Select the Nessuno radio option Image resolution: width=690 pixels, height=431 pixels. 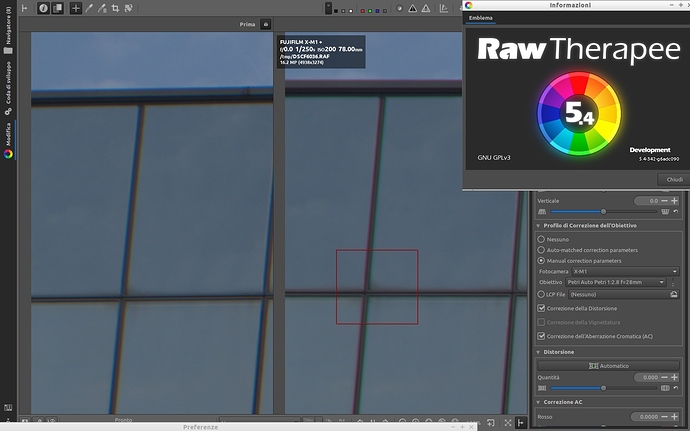542,239
